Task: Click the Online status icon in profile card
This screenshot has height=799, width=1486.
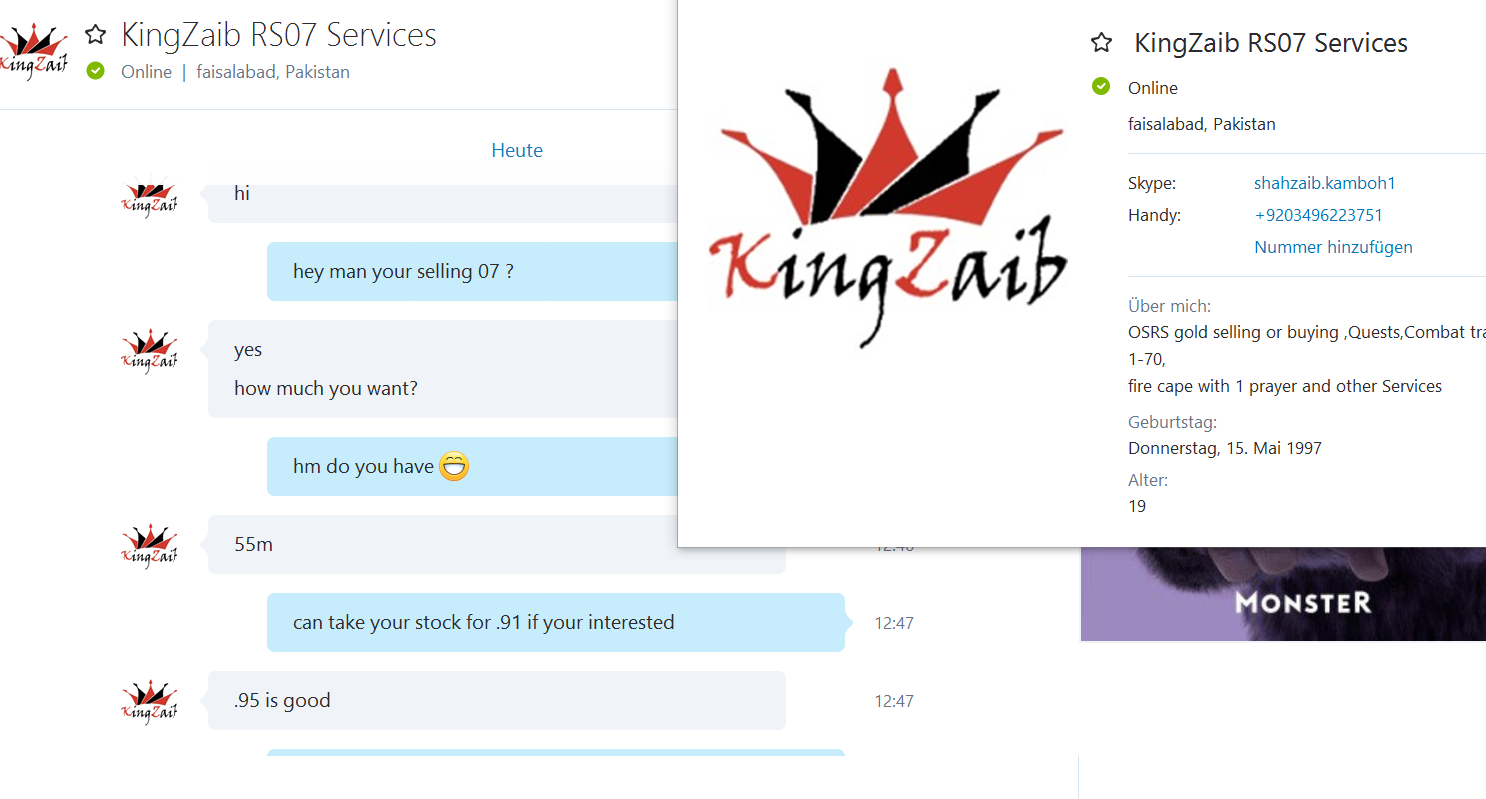Action: pos(1101,87)
